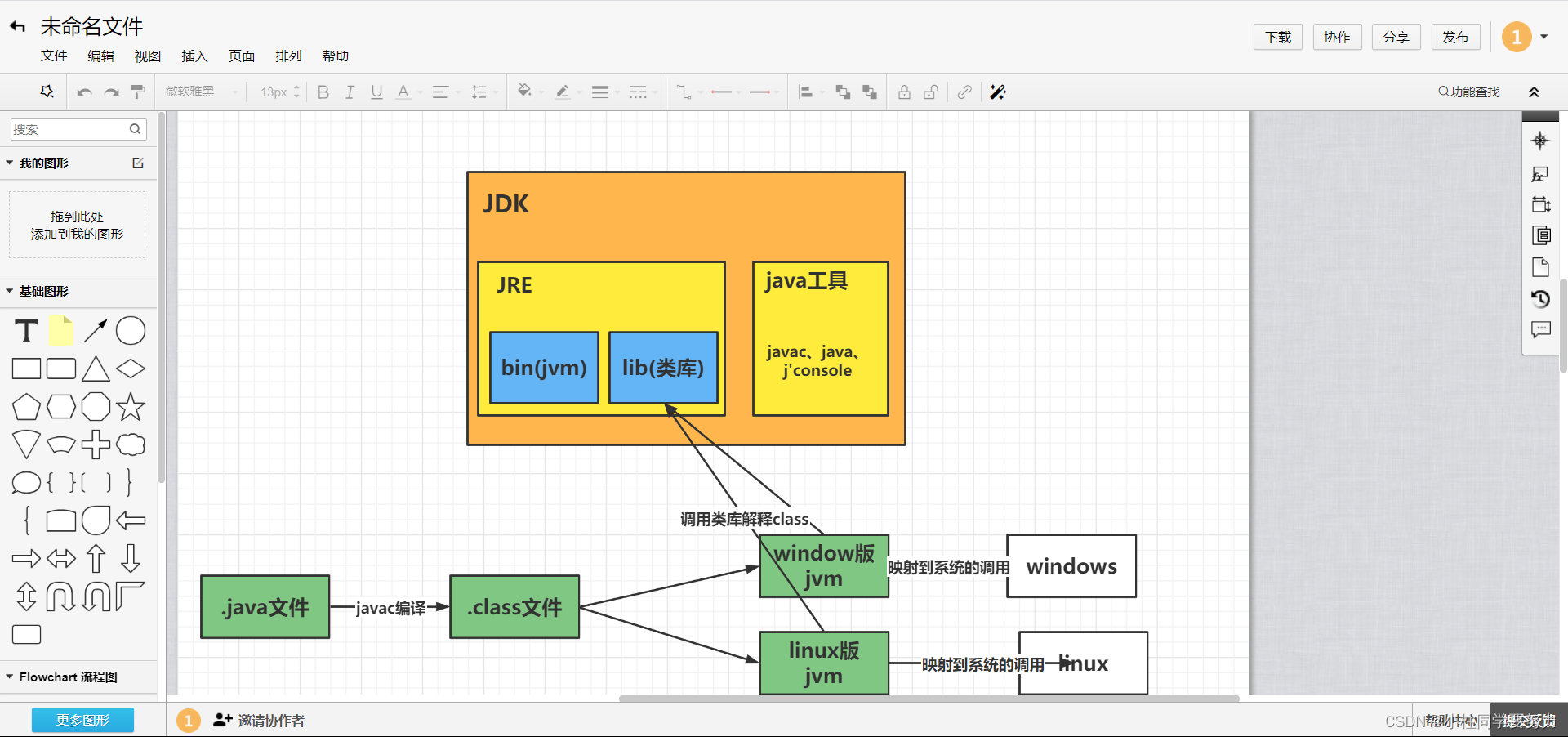Open the line width dropdown
Image resolution: width=1568 pixels, height=737 pixels.
[x=605, y=92]
